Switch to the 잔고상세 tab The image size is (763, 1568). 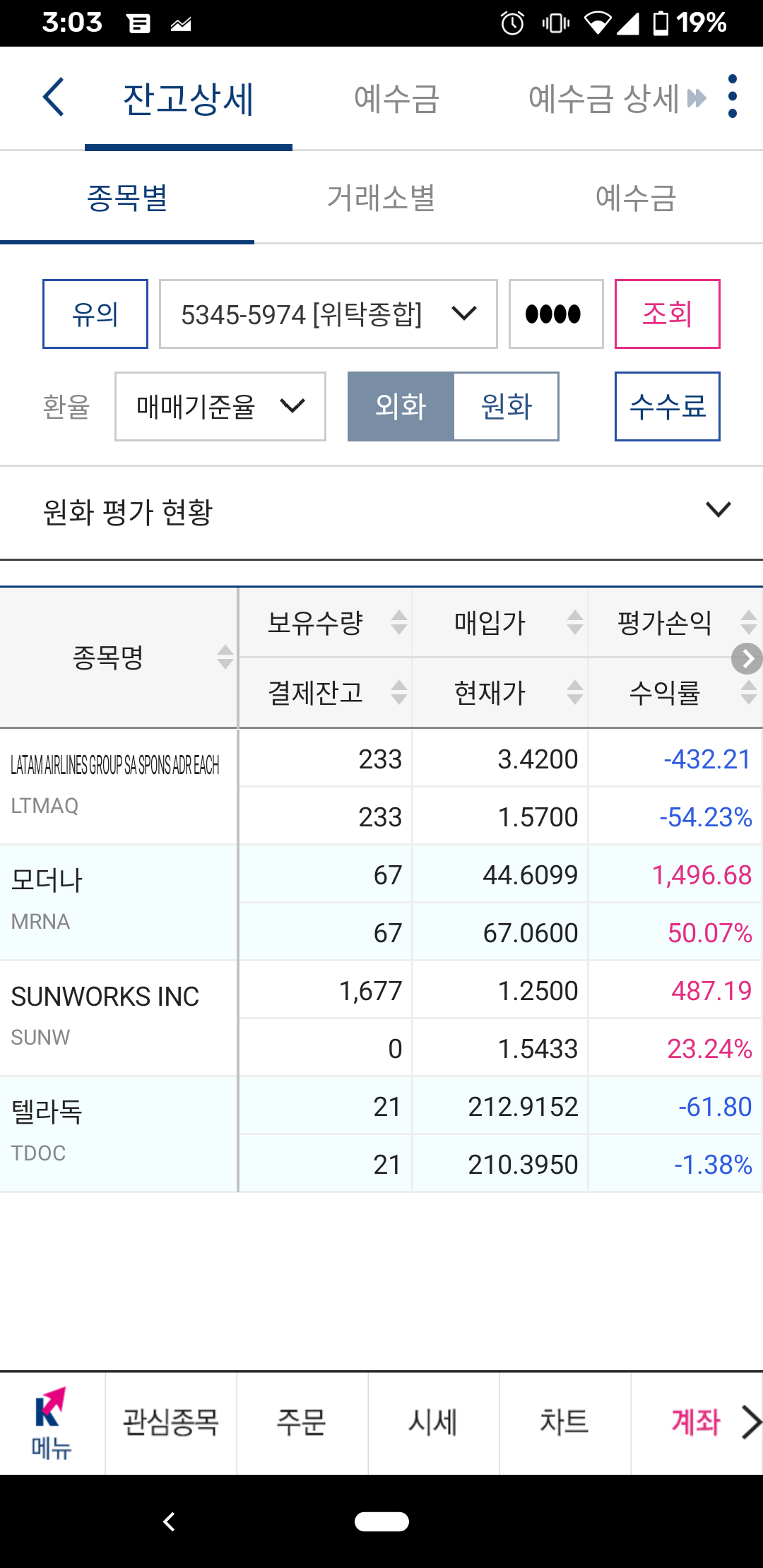(x=189, y=98)
